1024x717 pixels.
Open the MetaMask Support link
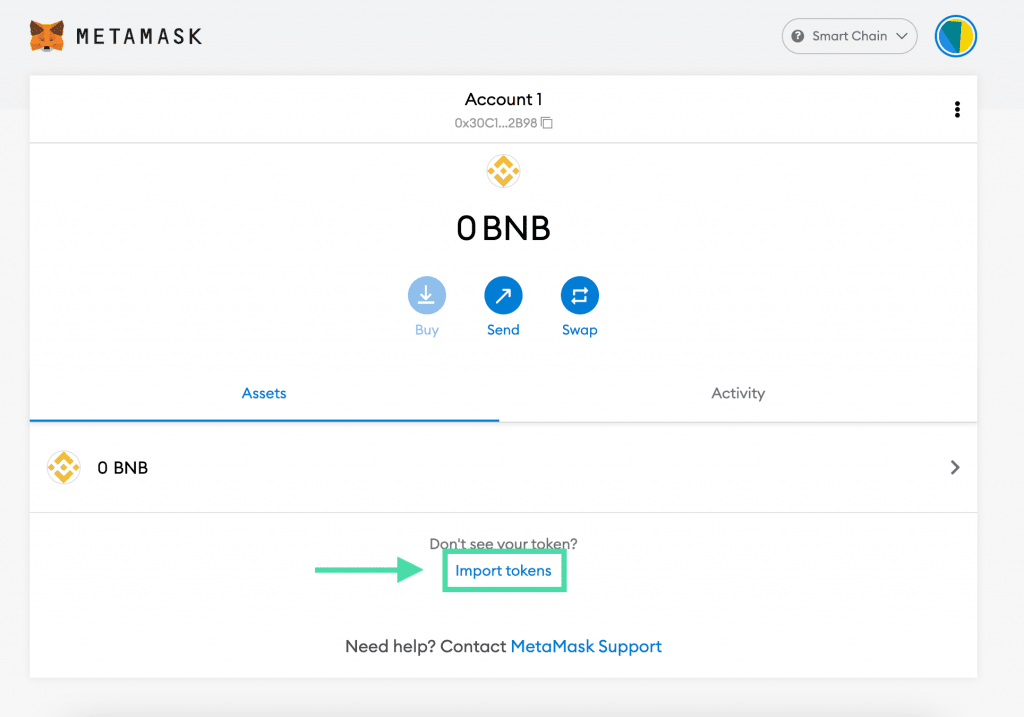coord(586,646)
